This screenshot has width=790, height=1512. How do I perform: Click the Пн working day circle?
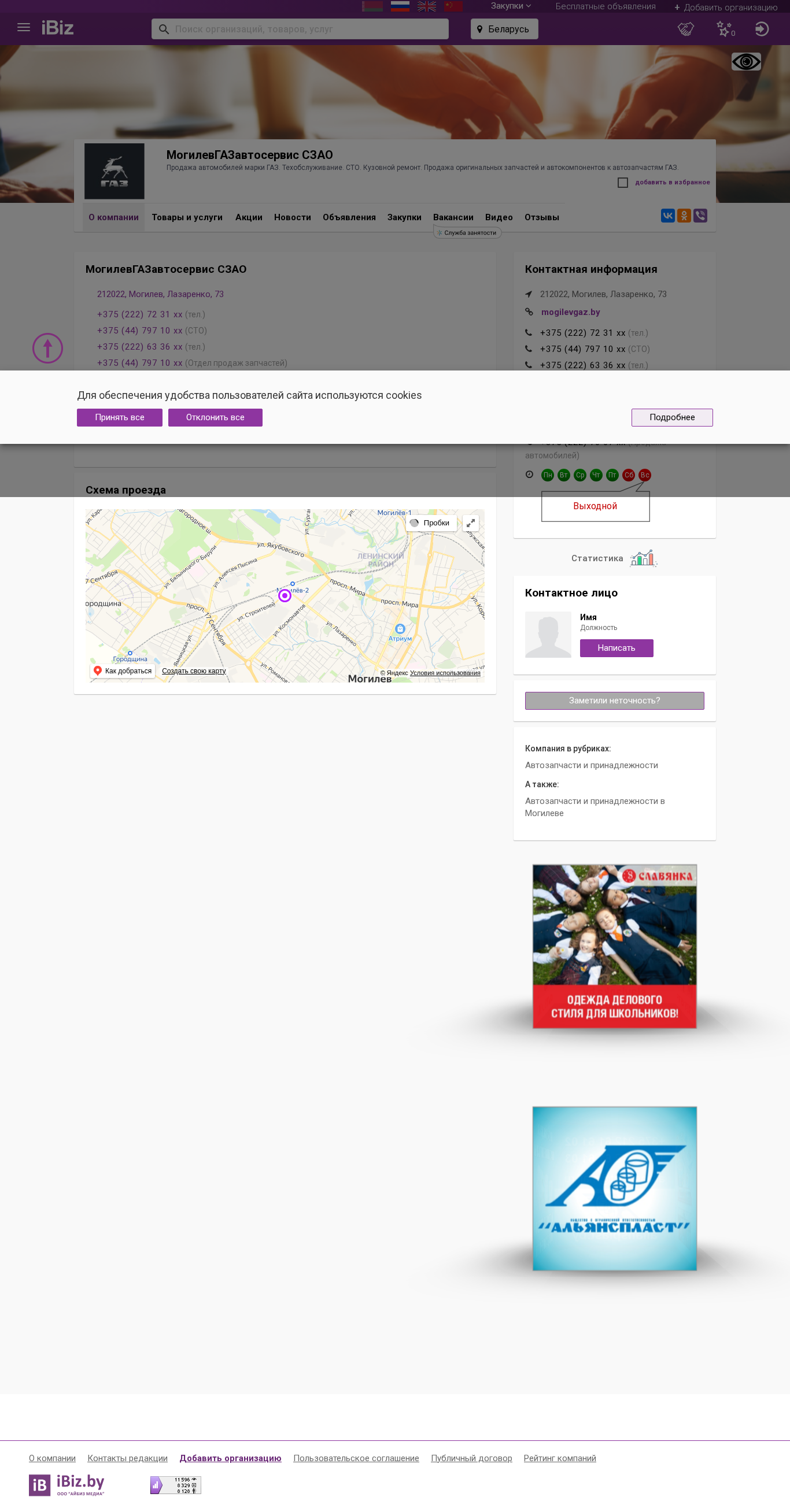[548, 475]
